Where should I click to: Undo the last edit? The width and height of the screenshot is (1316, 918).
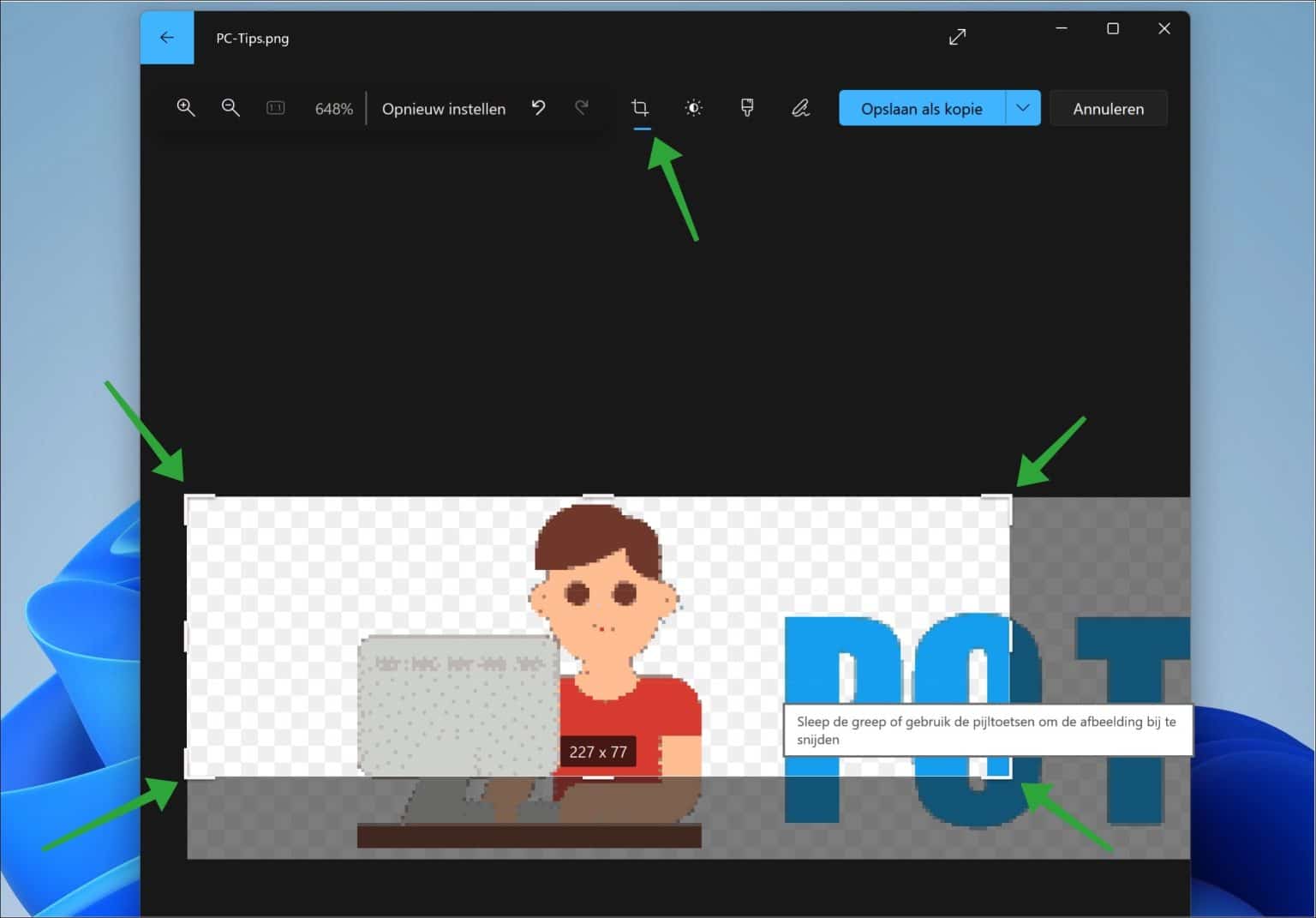pos(538,108)
